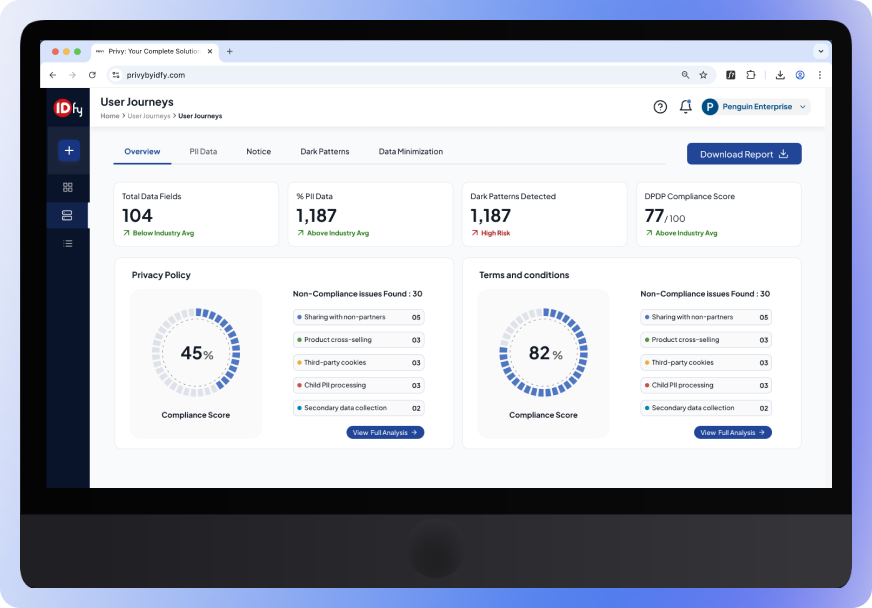Screen dimensions: 872x608
Task: Select the highlighted user journeys icon in sidebar
Action: pyautogui.click(x=68, y=215)
